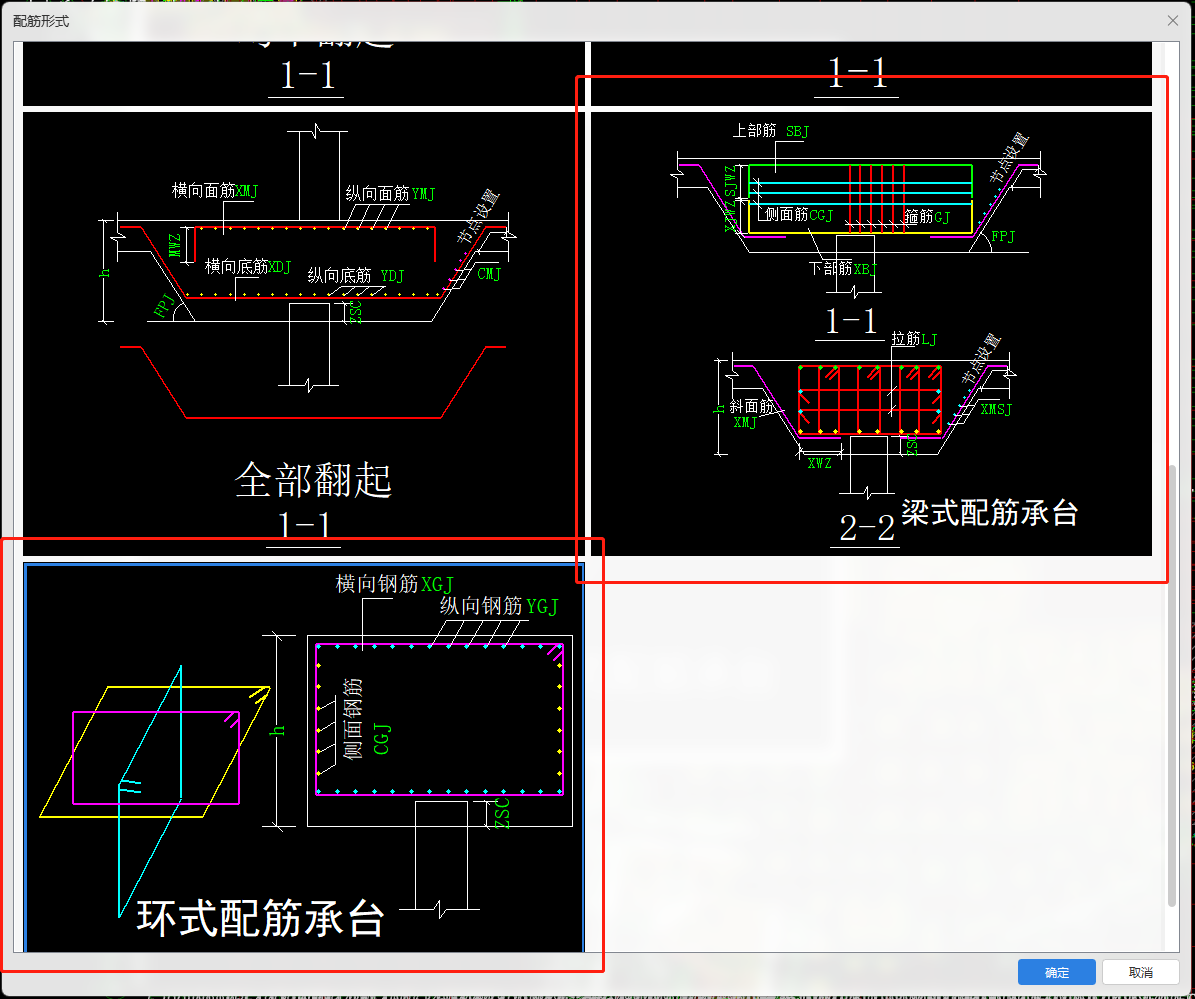Click the 横向底筋 XDJ label
The width and height of the screenshot is (1195, 999).
[x=248, y=267]
